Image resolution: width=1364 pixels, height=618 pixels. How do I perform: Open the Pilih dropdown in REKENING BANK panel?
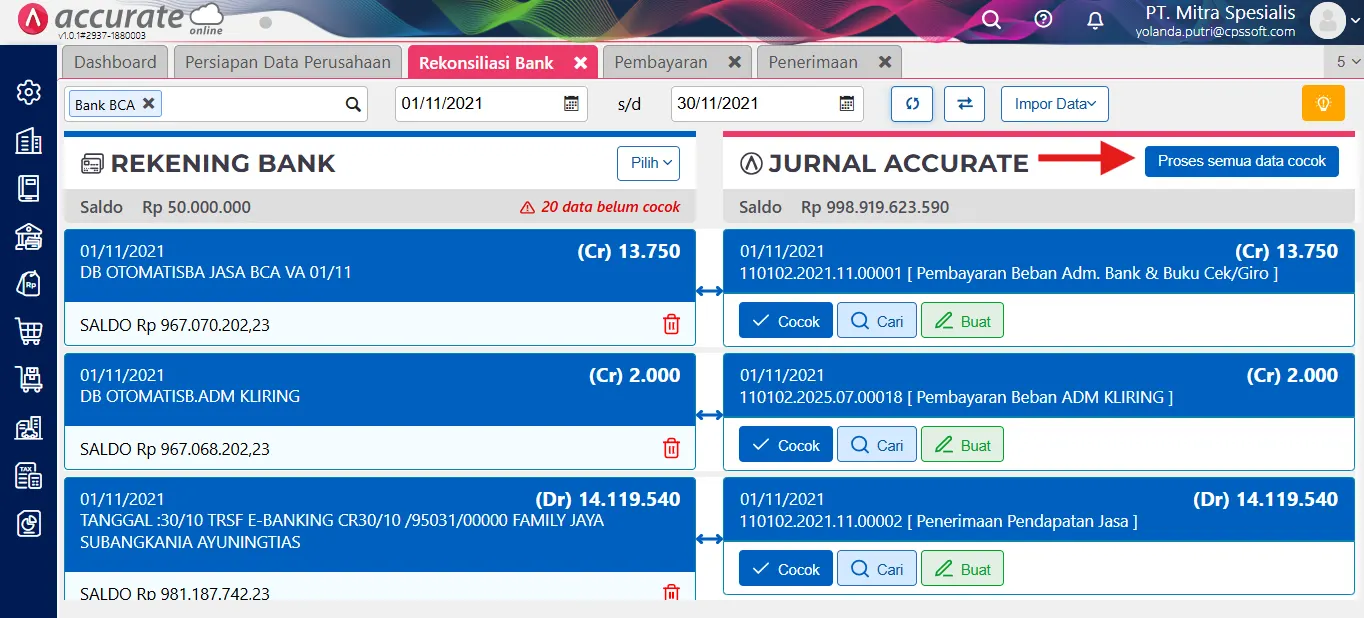(x=648, y=163)
